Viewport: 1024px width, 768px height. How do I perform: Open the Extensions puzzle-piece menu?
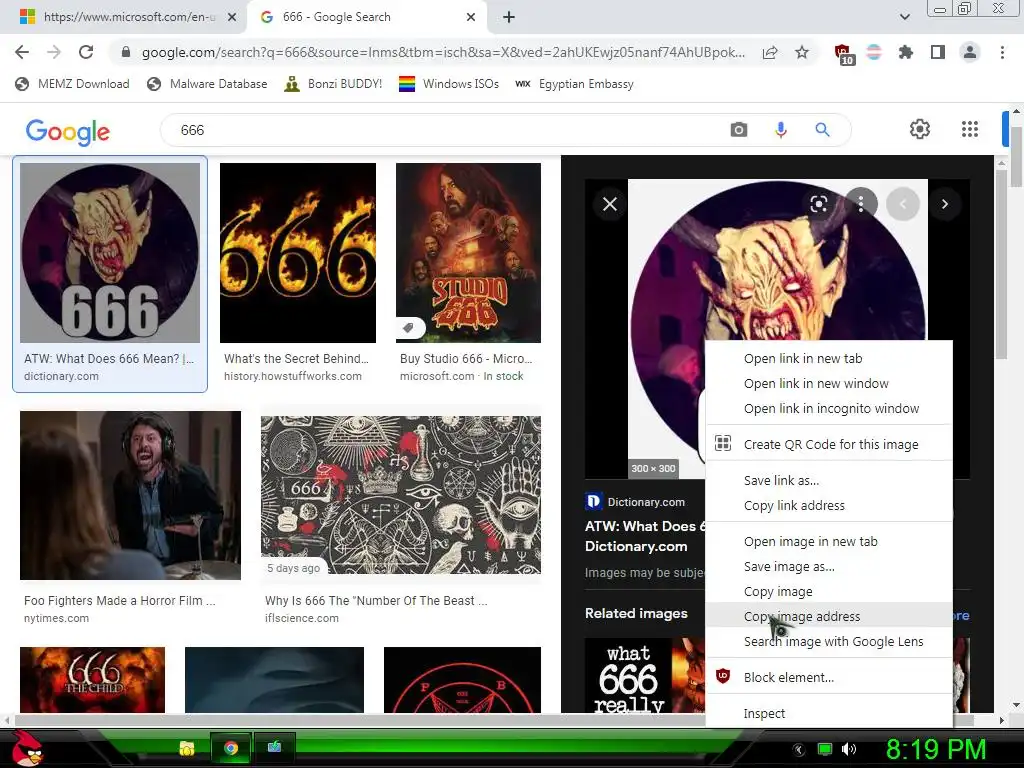[906, 52]
